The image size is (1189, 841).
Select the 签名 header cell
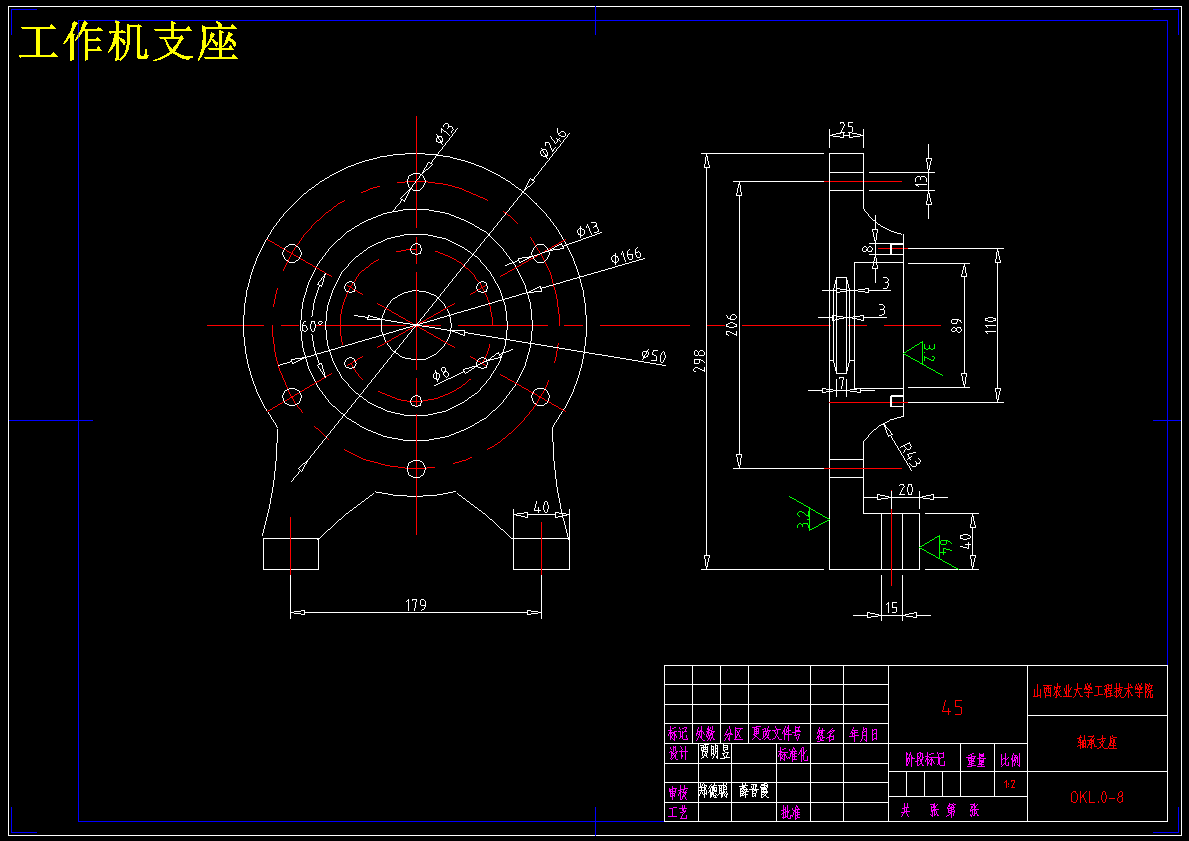pos(827,734)
